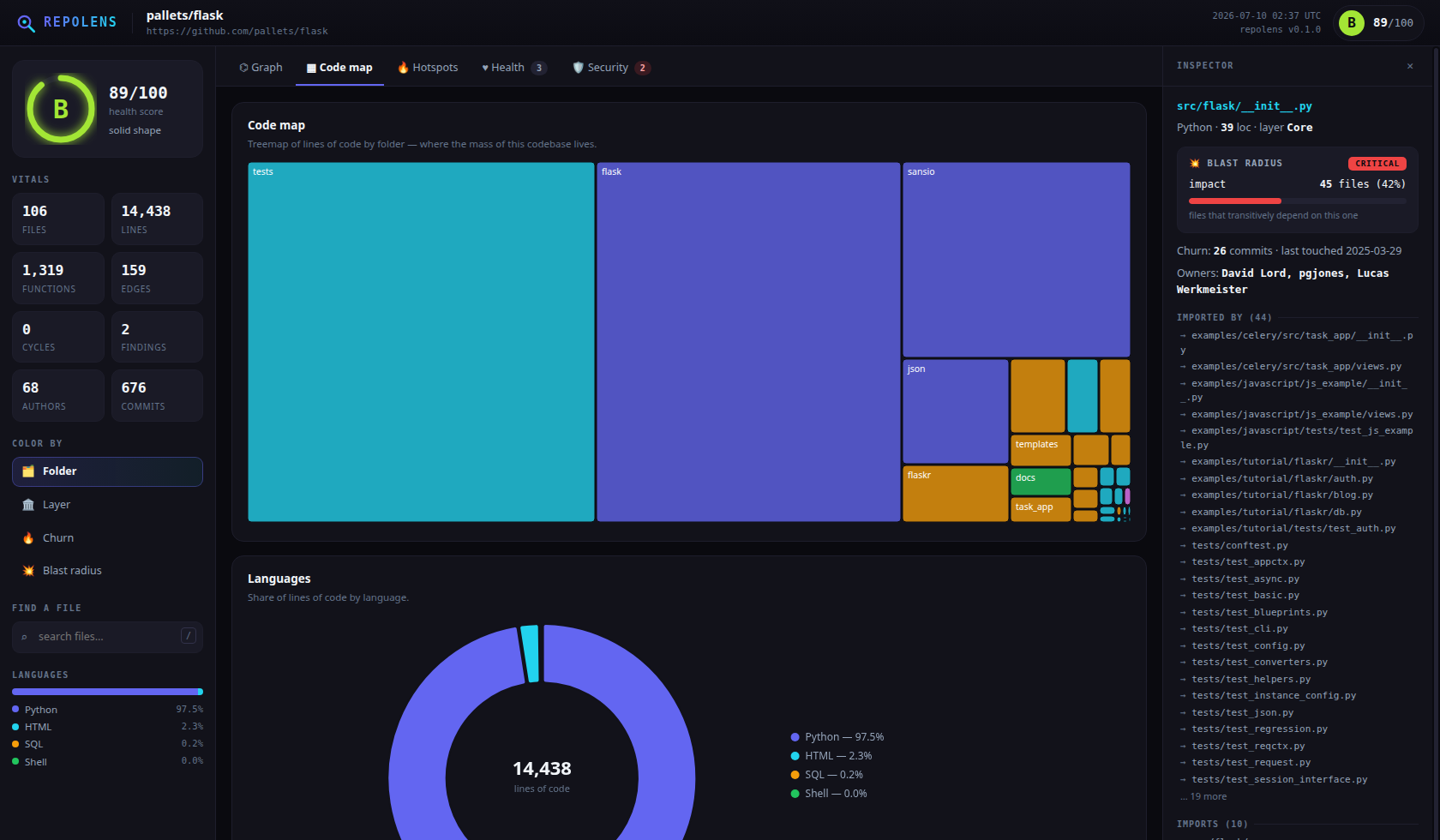Image resolution: width=1440 pixels, height=840 pixels.
Task: Click the Hotspots flame icon
Action: point(403,68)
